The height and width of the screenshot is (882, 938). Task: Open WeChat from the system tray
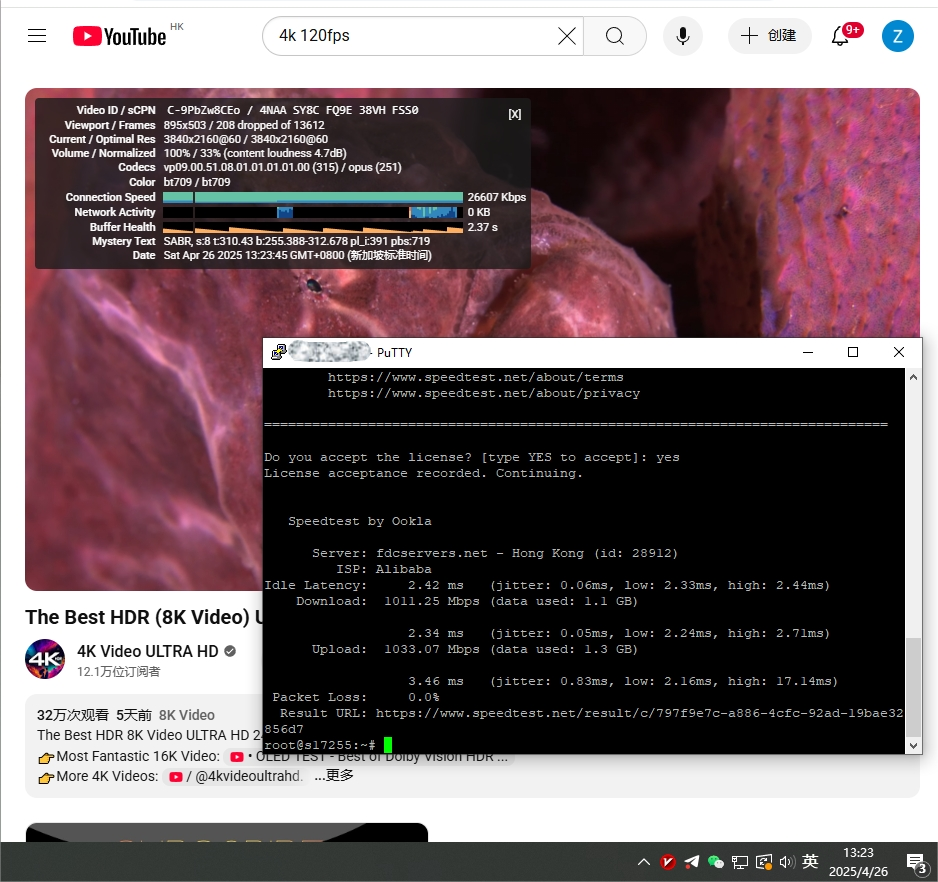(x=715, y=862)
